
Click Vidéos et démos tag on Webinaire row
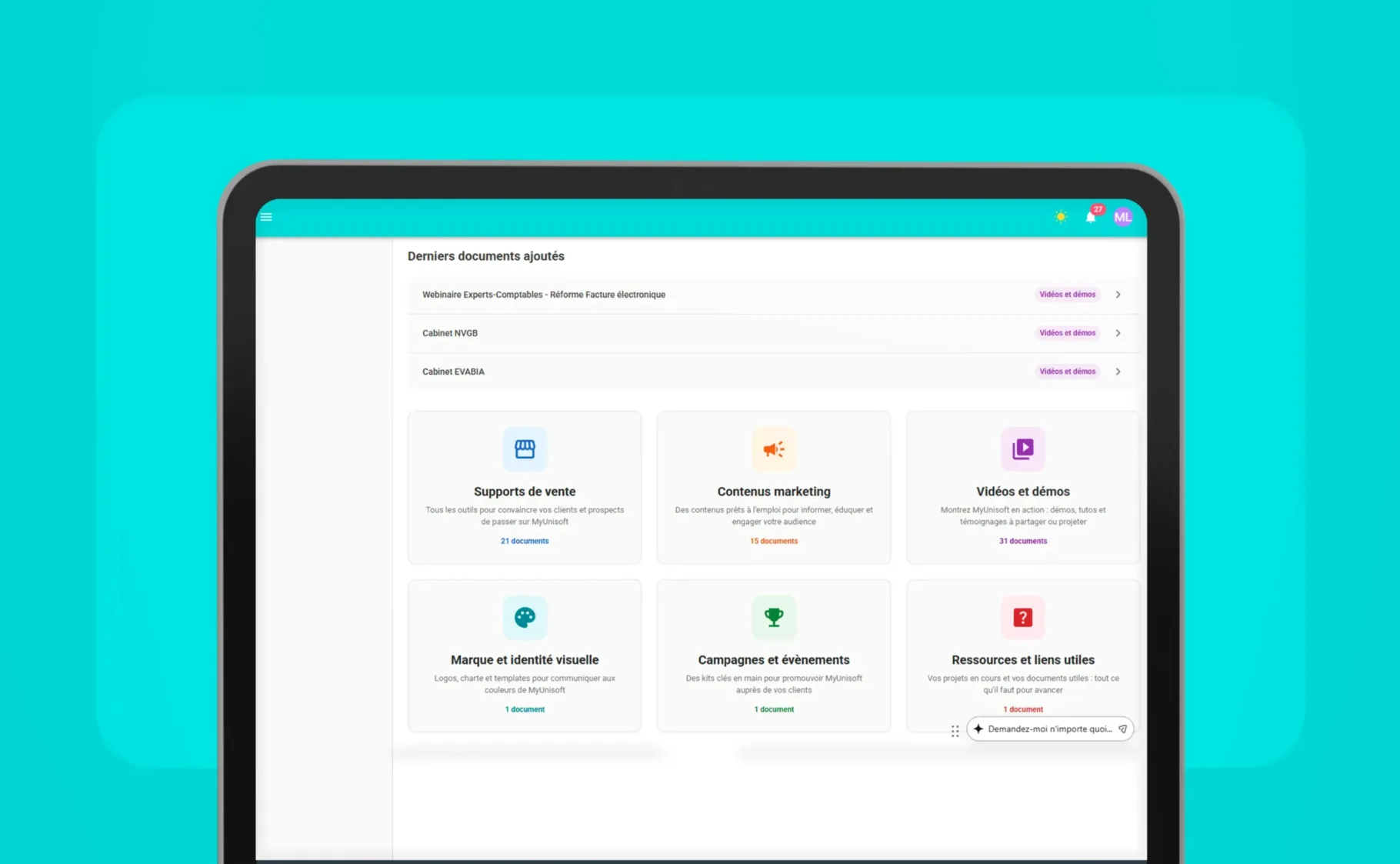click(1068, 295)
